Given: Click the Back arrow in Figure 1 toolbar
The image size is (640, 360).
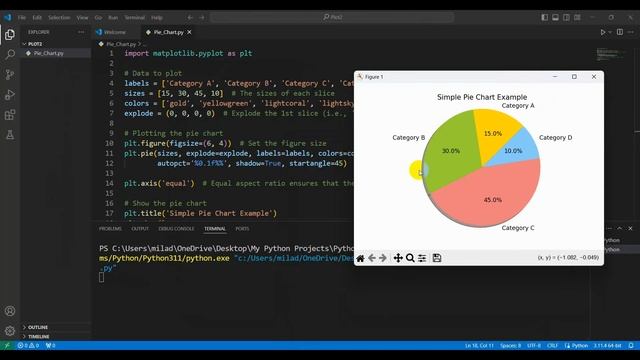Looking at the screenshot, I should point(372,258).
